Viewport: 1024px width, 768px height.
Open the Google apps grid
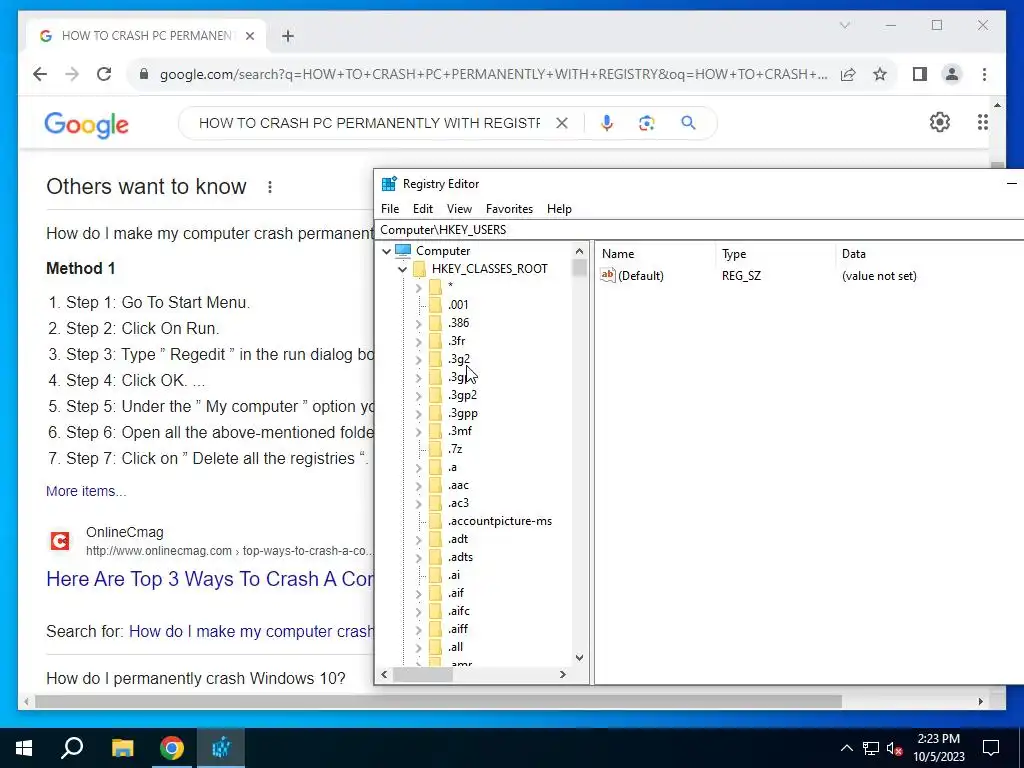click(x=983, y=122)
